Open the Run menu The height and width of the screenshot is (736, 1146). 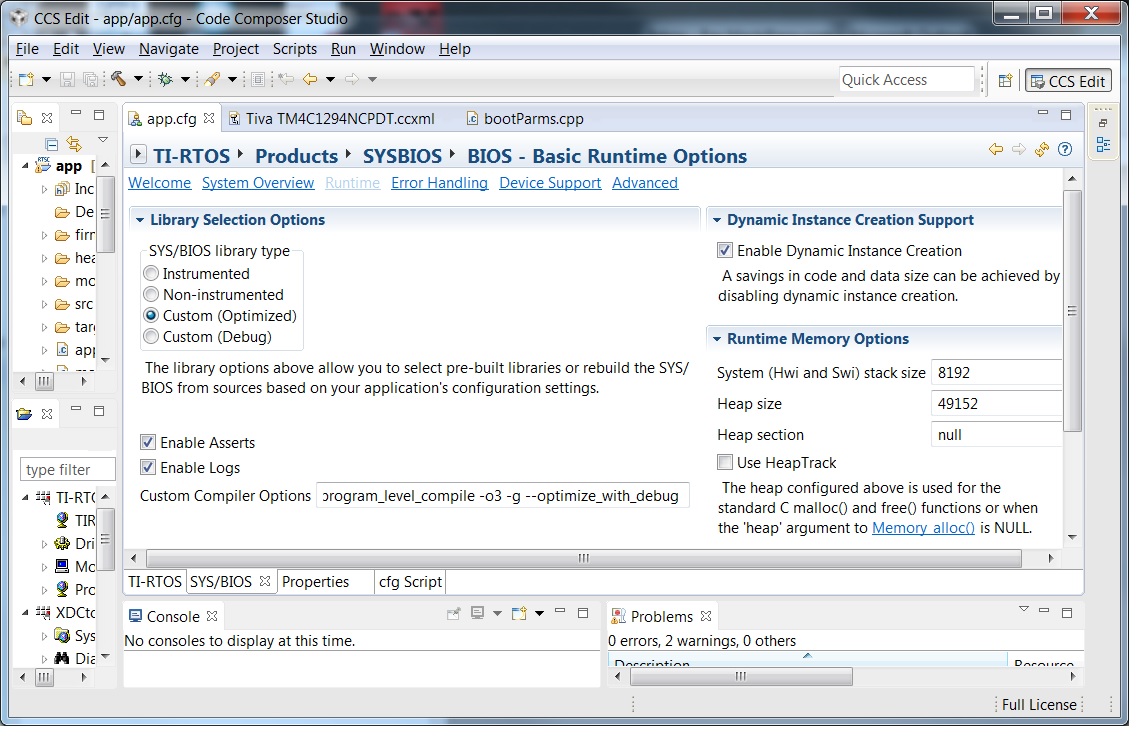(x=343, y=49)
